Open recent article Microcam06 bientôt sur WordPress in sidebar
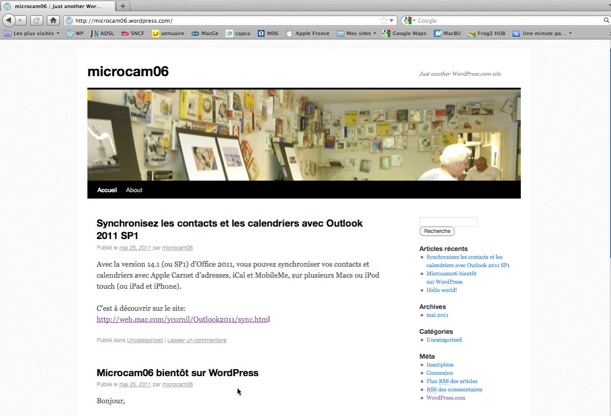611x416 pixels. pyautogui.click(x=451, y=278)
